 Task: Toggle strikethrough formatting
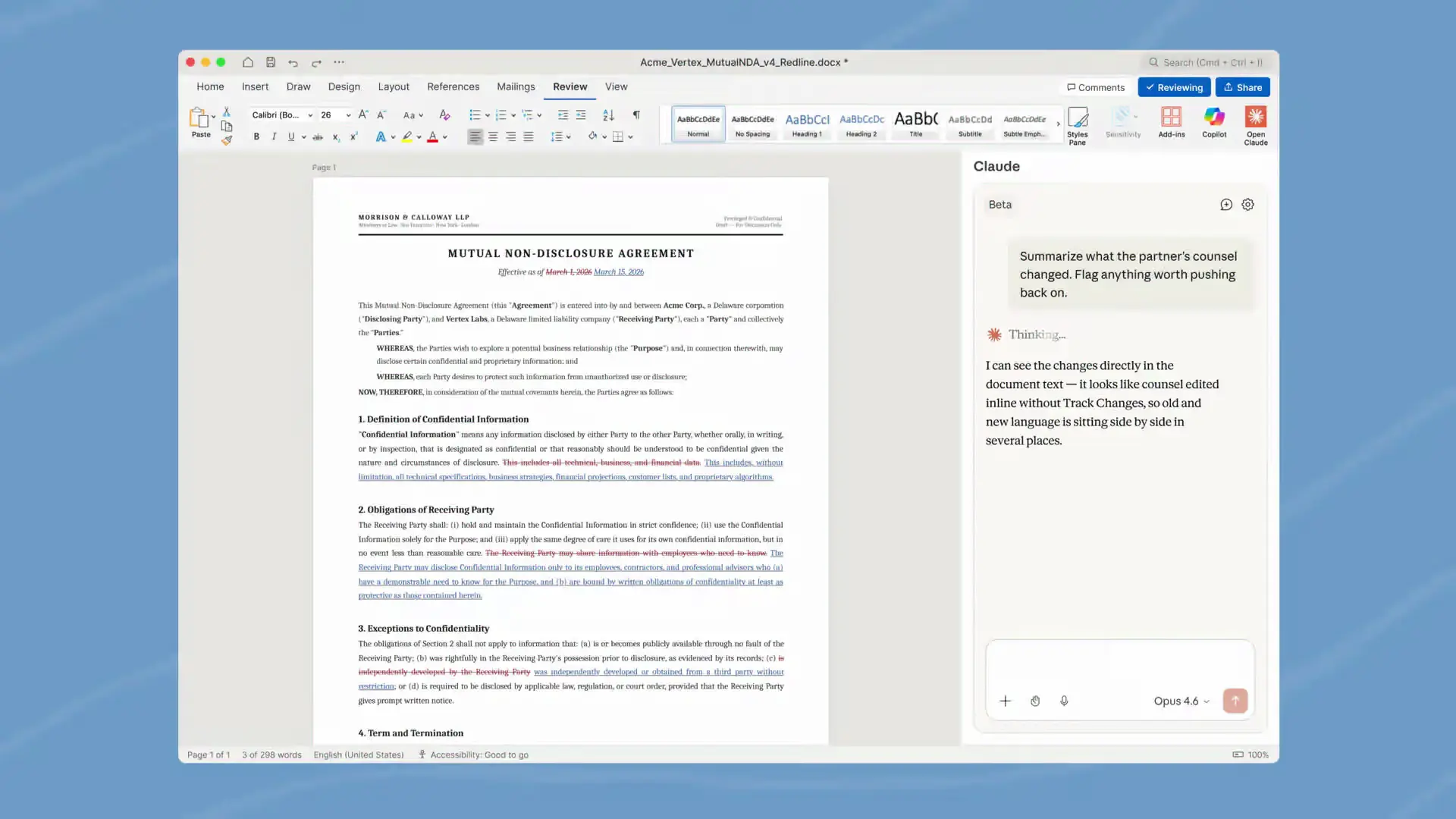(318, 137)
